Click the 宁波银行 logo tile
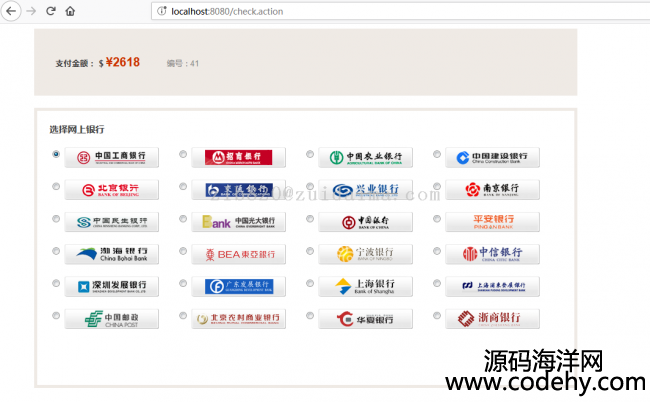The height and width of the screenshot is (402, 650). (x=365, y=254)
